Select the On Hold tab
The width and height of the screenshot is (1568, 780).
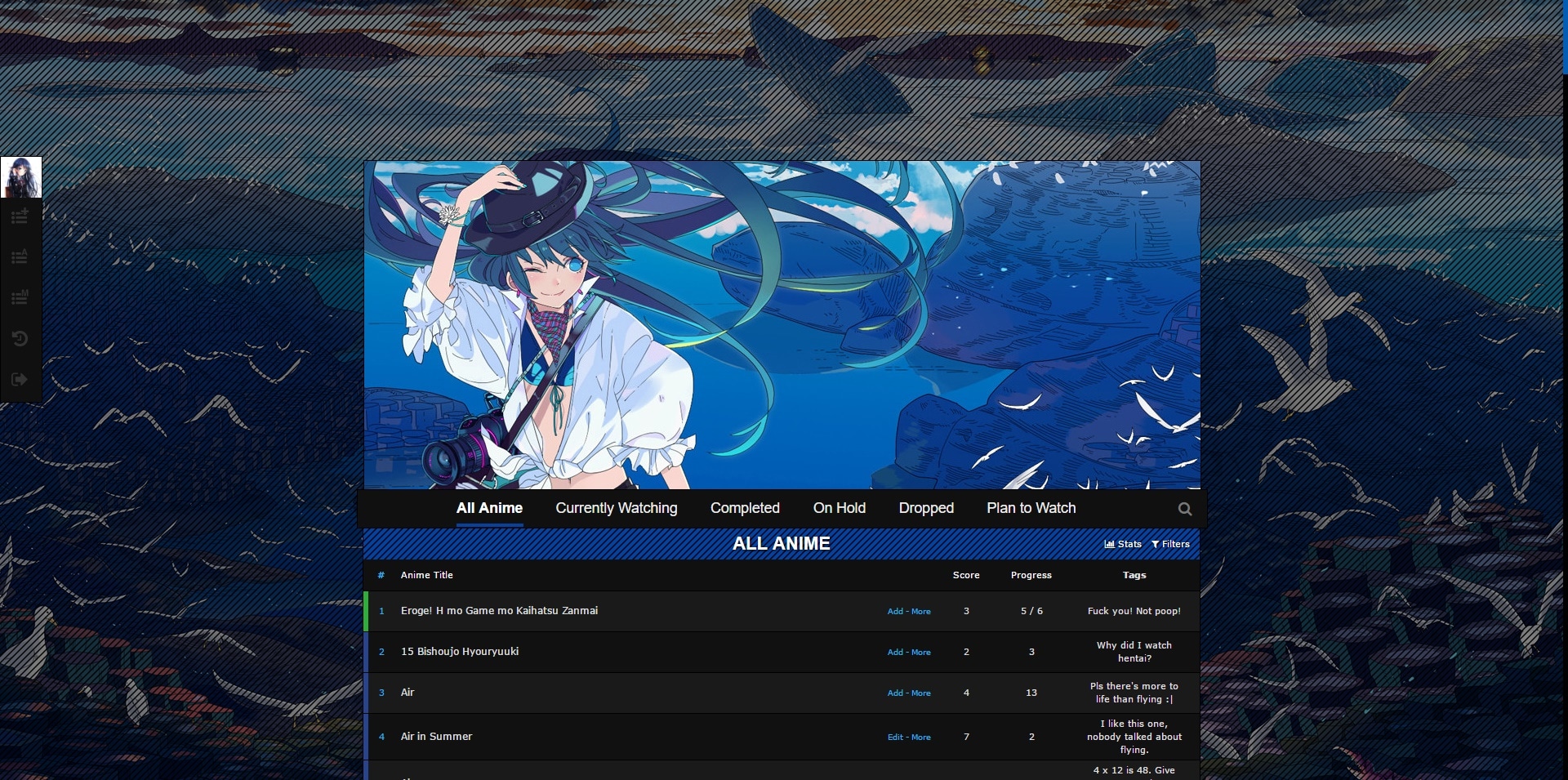(839, 508)
